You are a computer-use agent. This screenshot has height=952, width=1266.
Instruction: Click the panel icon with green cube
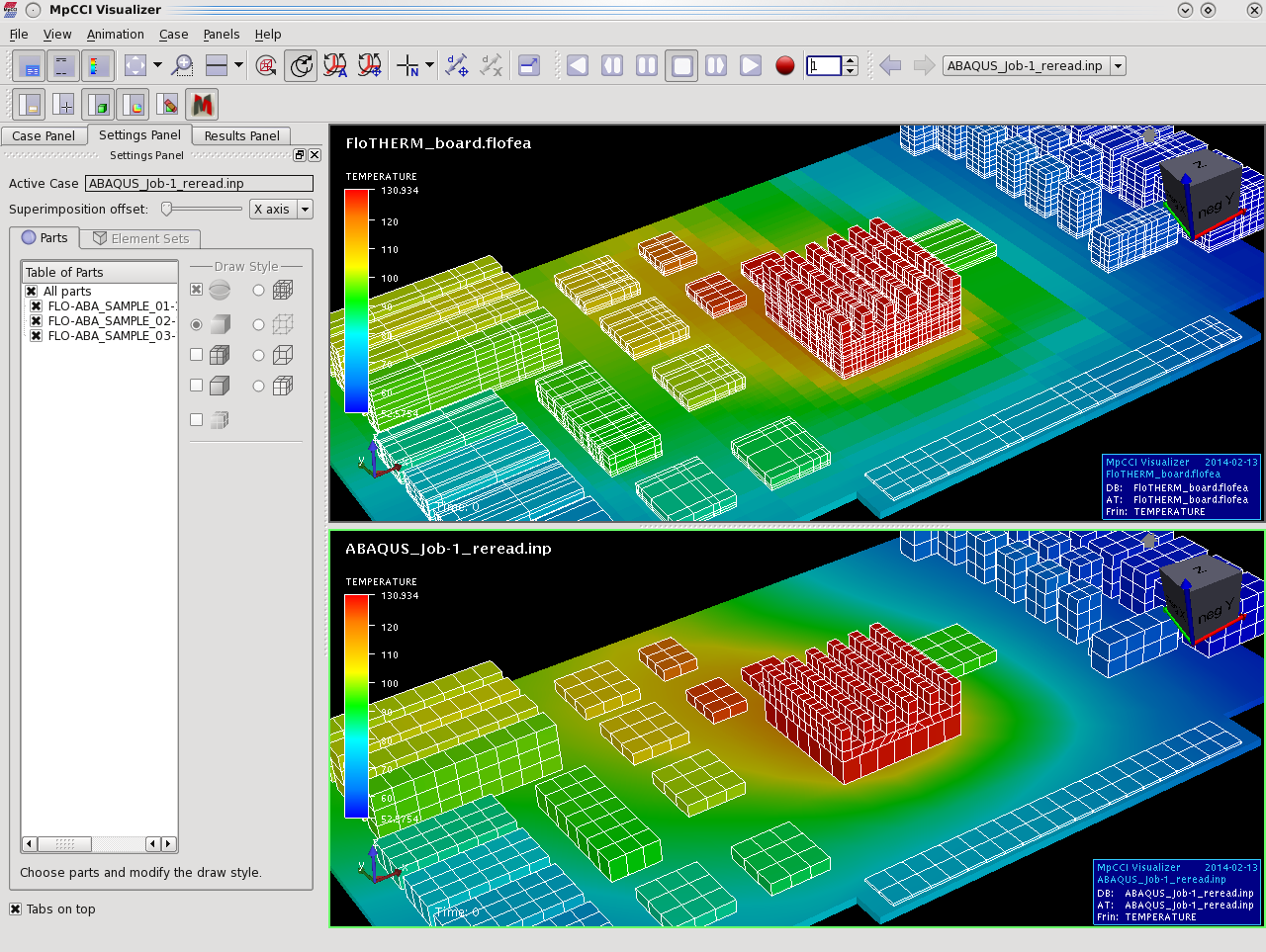tap(98, 104)
